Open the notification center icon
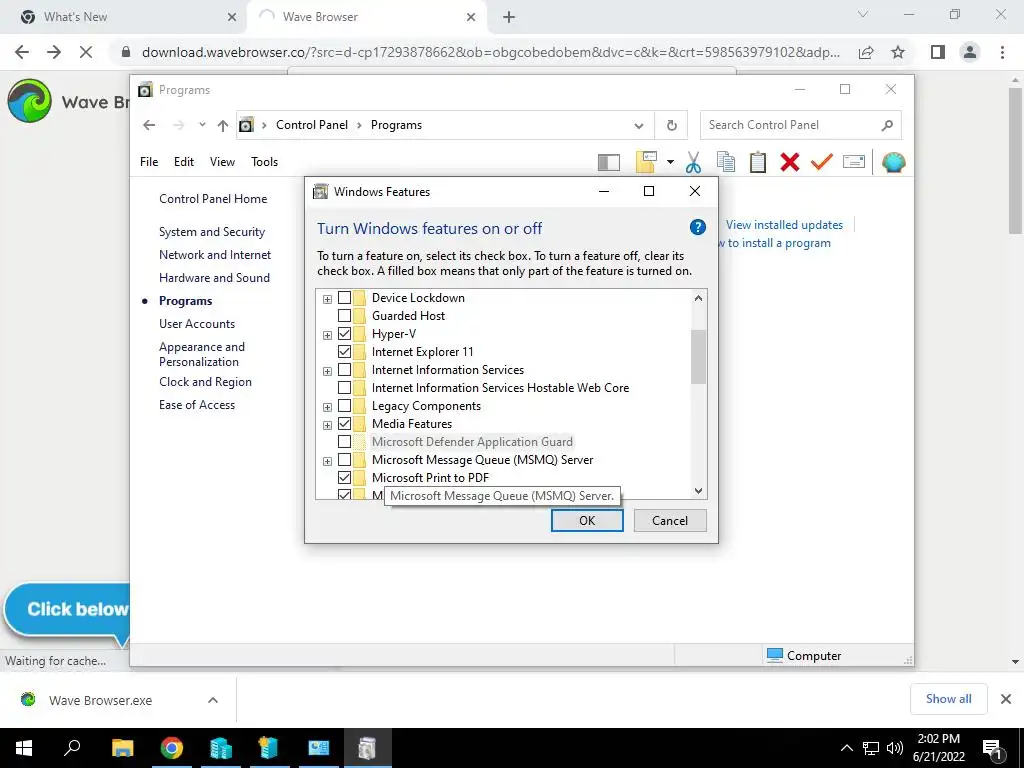This screenshot has height=768, width=1024. (992, 748)
